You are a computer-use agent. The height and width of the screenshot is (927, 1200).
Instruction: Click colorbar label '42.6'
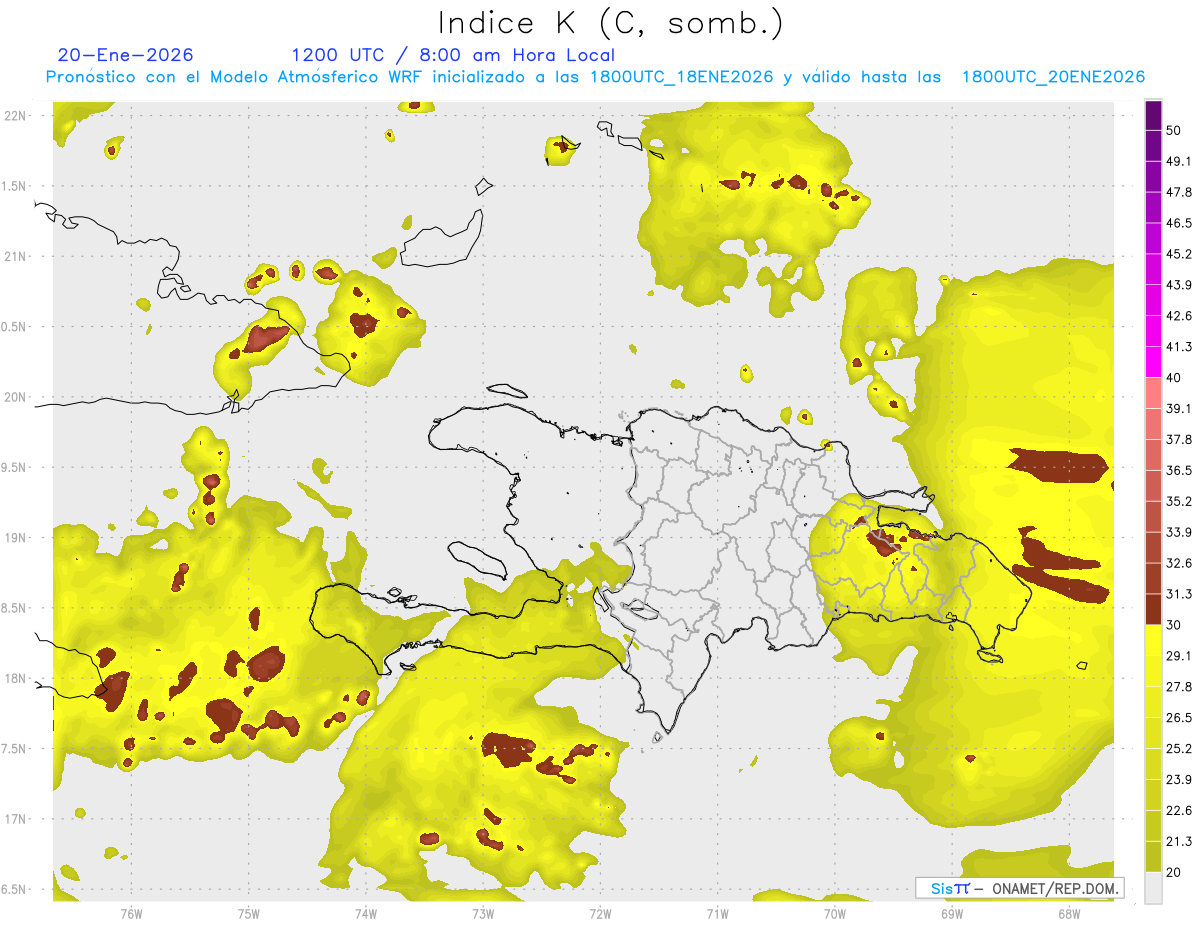pyautogui.click(x=1180, y=316)
